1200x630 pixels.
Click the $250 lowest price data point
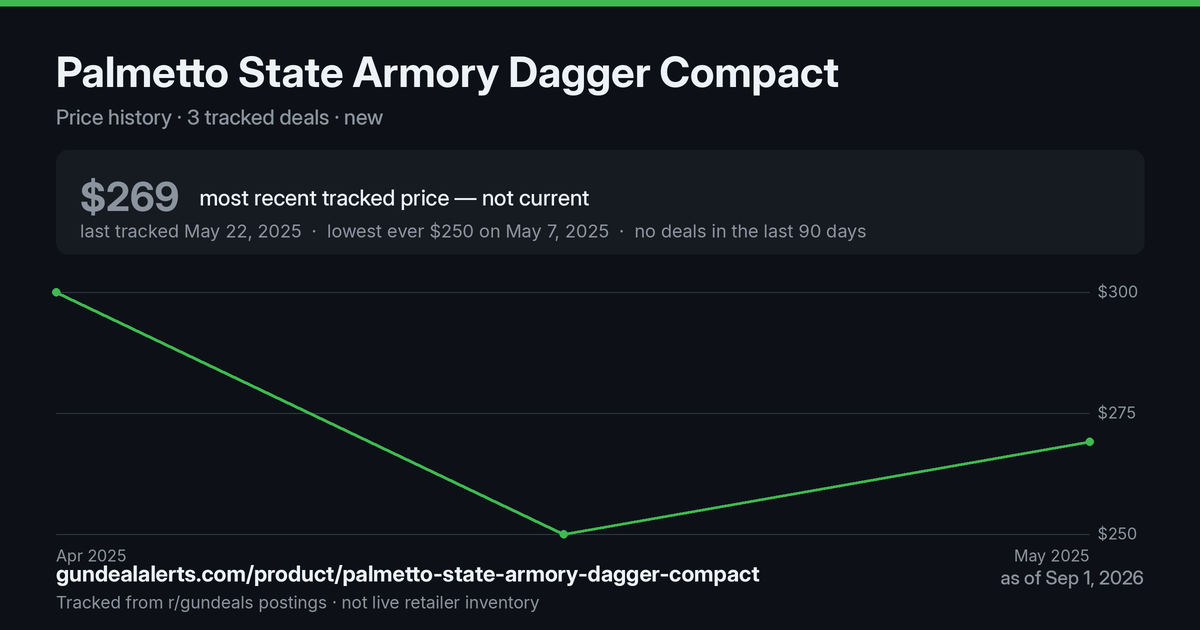click(x=564, y=534)
